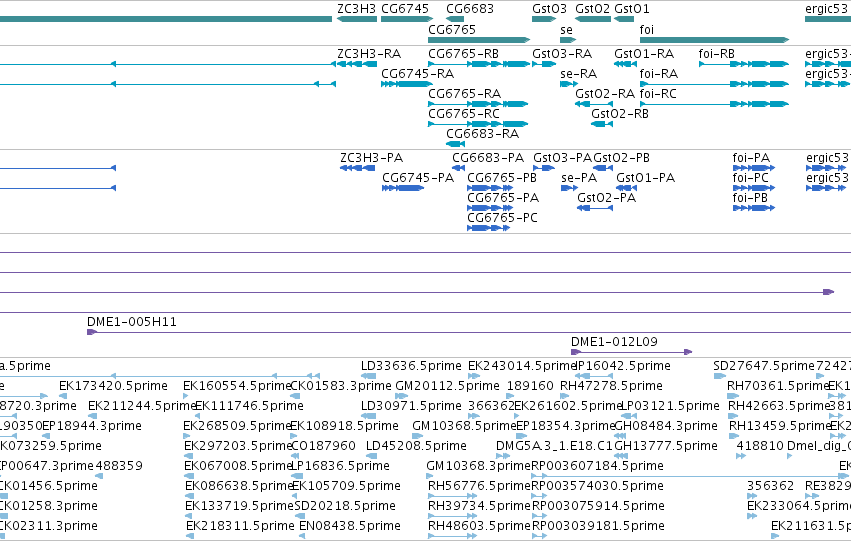Viewport: 851px width, 541px height.
Task: Select protein GstO3-PA
Action: click(563, 158)
